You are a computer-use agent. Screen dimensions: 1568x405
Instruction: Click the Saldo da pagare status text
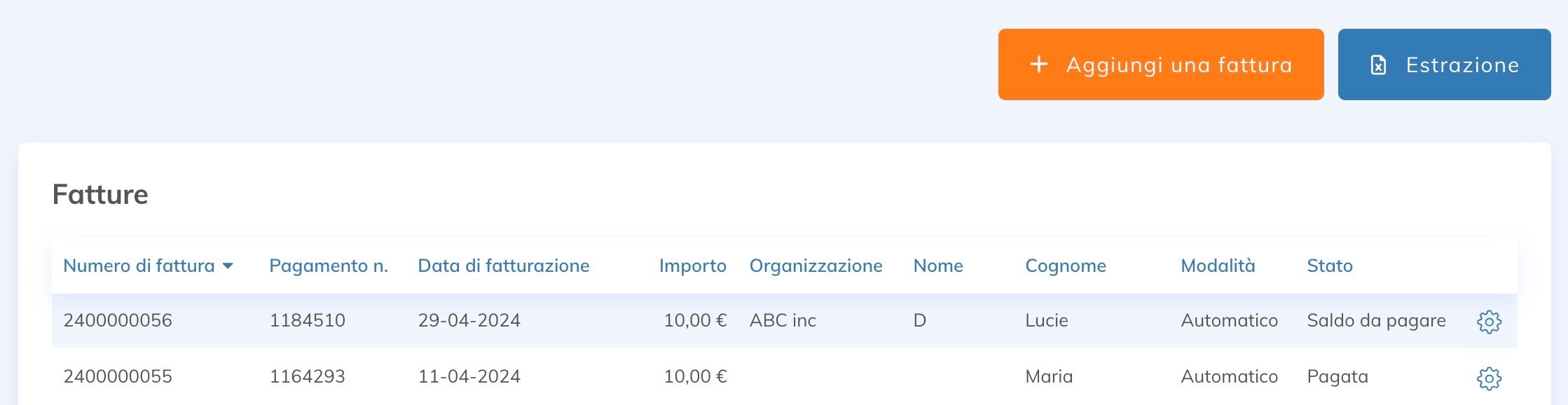(x=1375, y=320)
